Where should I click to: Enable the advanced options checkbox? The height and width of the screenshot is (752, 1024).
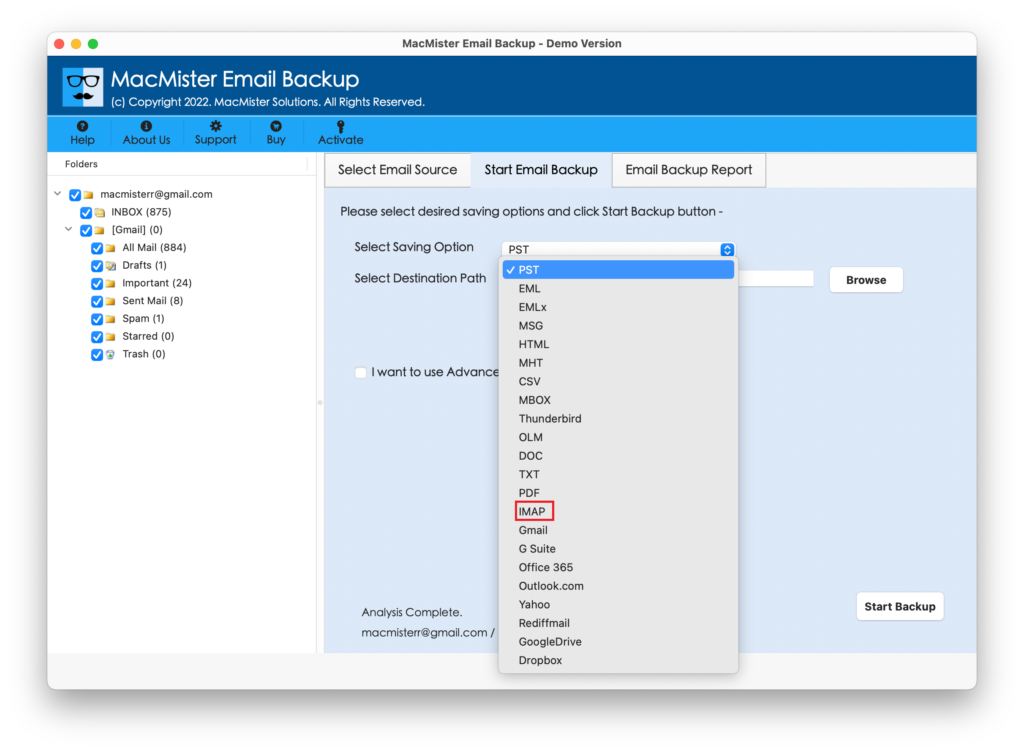point(360,372)
